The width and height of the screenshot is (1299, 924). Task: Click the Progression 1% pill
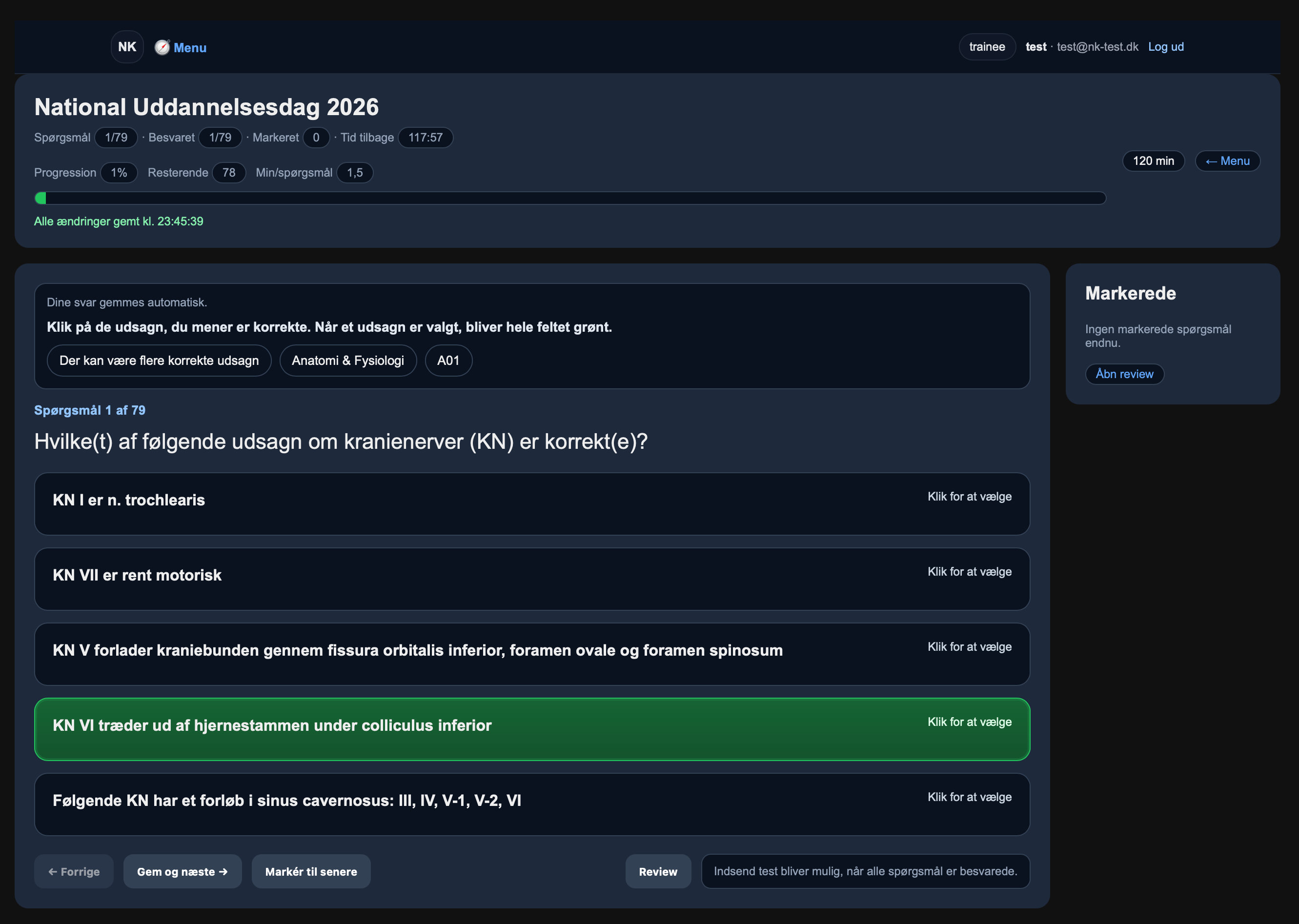(119, 172)
